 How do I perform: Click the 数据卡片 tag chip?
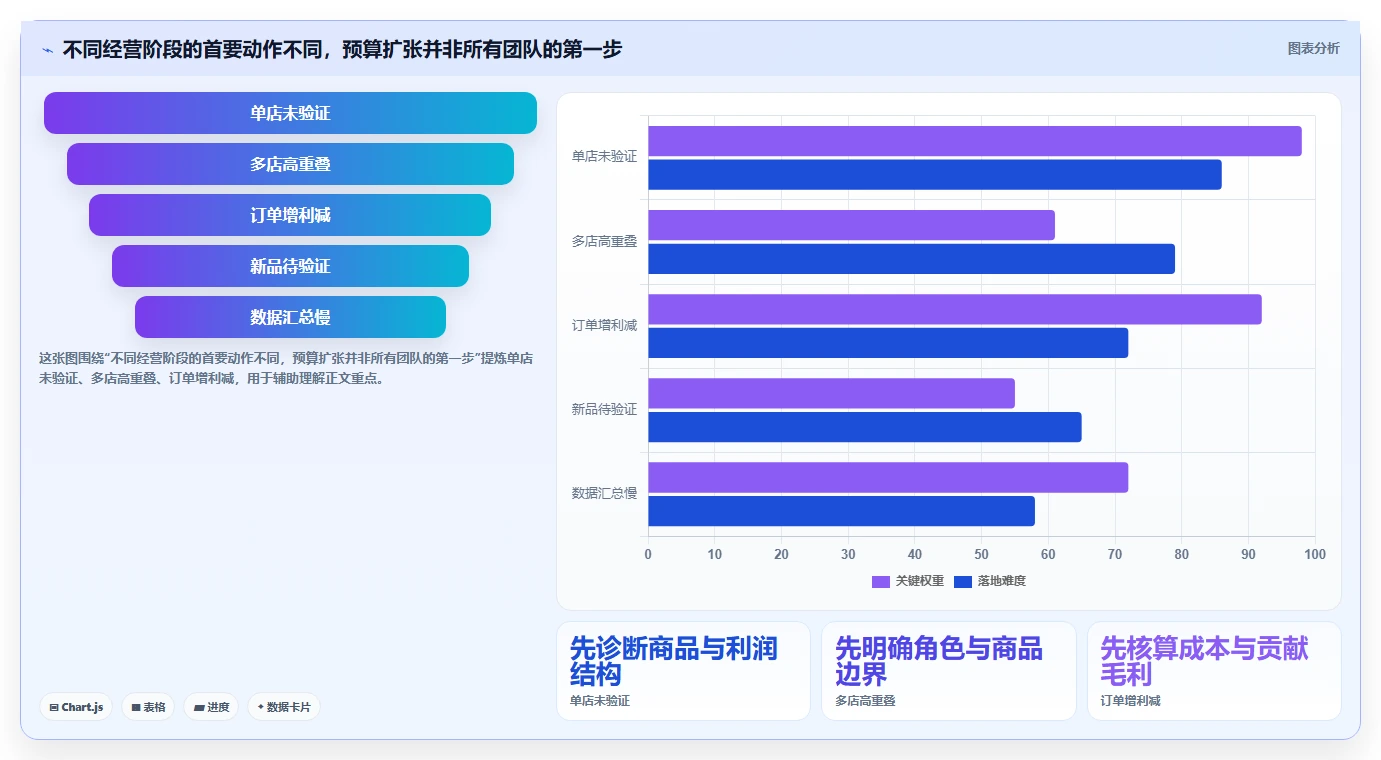284,707
